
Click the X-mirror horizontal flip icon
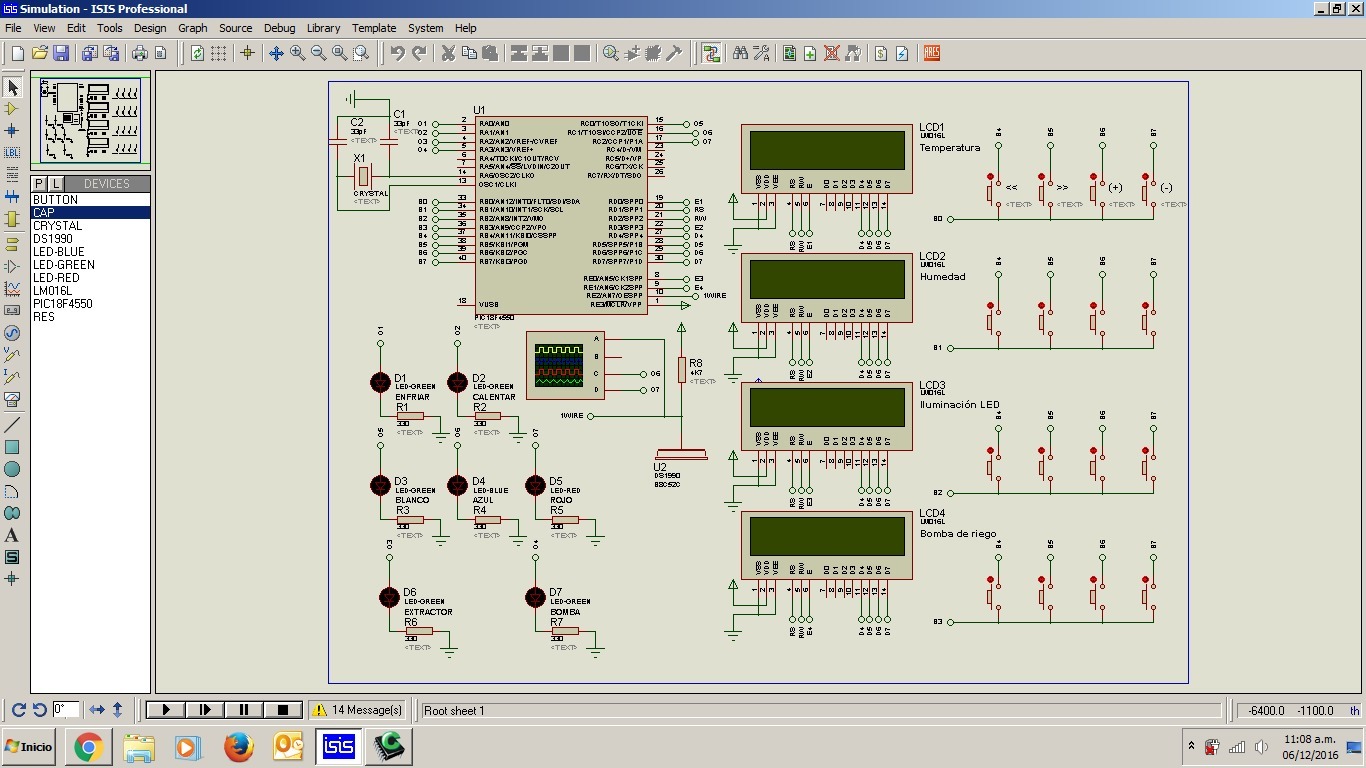coord(97,710)
